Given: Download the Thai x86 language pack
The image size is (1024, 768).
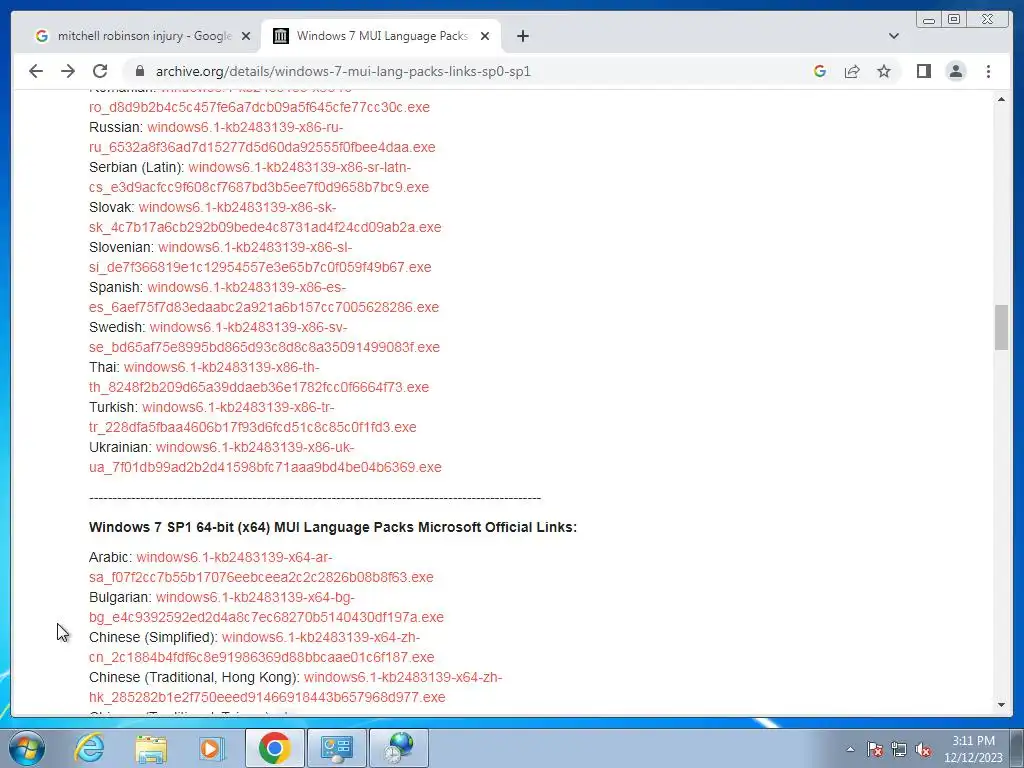Looking at the screenshot, I should coord(259,377).
